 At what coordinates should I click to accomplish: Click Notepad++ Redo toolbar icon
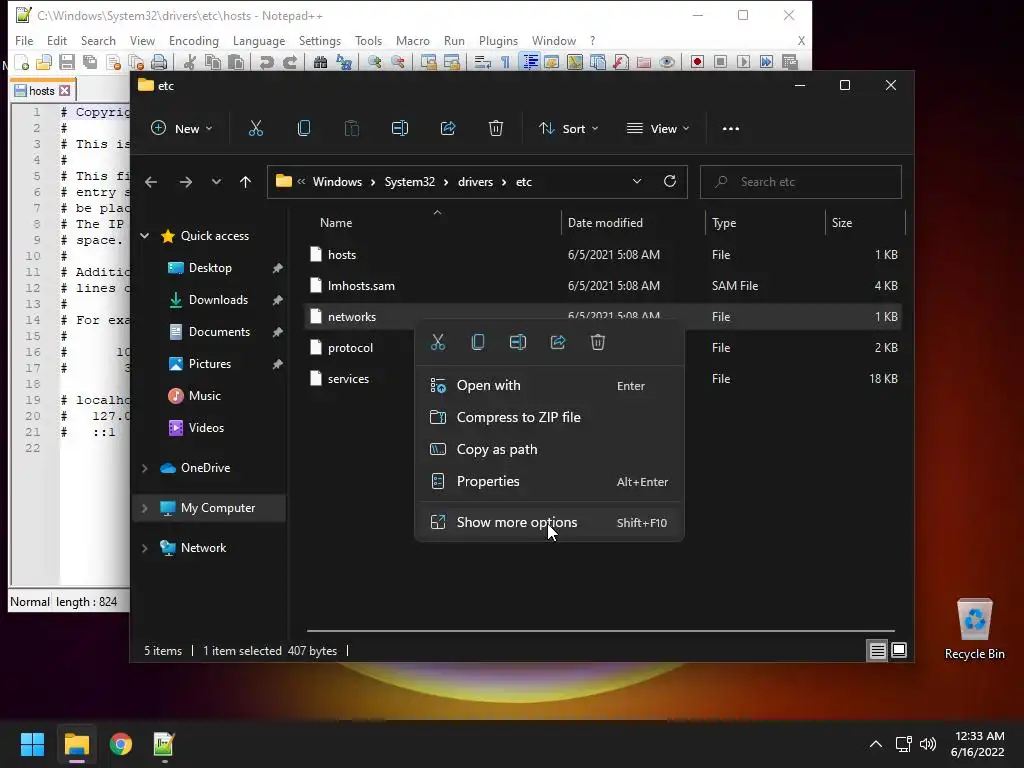(x=290, y=62)
